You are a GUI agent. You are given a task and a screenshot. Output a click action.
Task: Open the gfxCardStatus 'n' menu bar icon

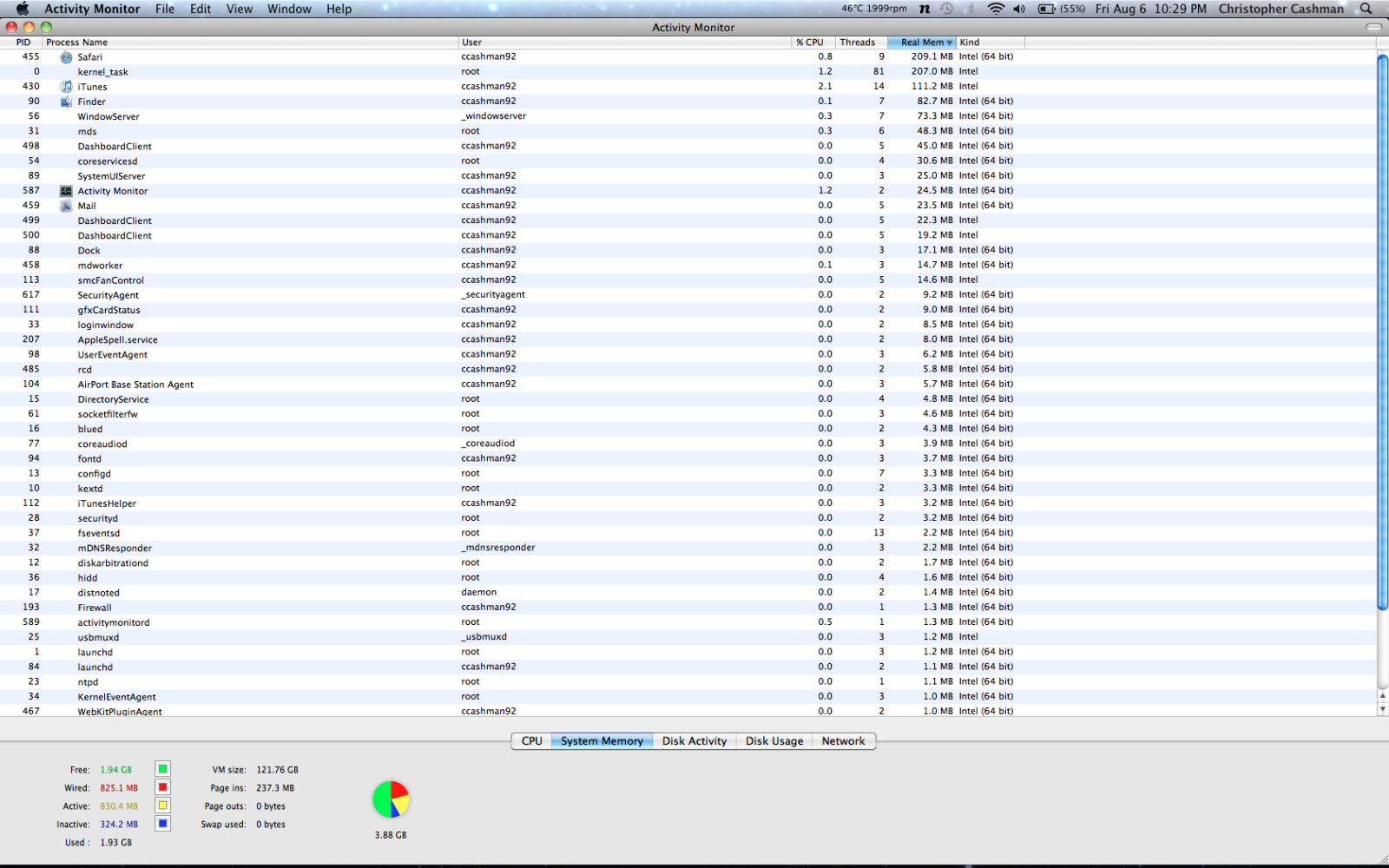pos(925,9)
